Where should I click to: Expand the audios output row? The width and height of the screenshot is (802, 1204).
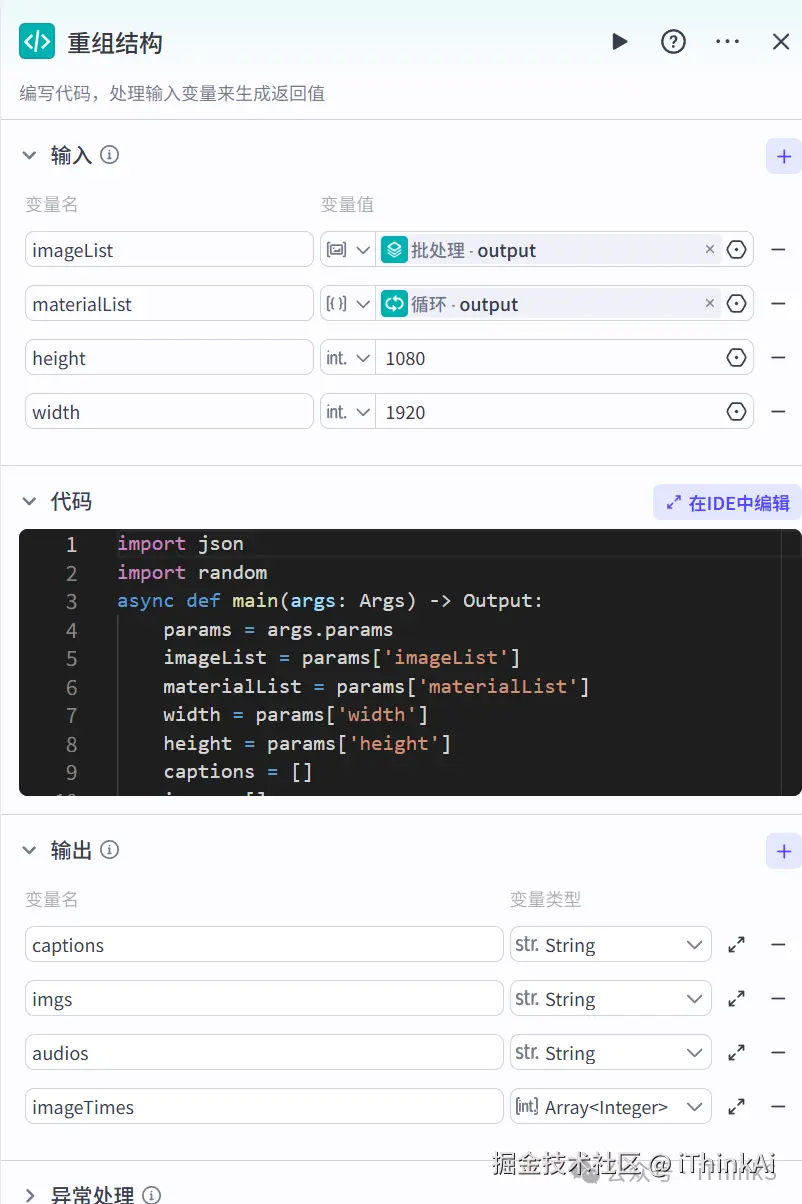(x=737, y=1053)
